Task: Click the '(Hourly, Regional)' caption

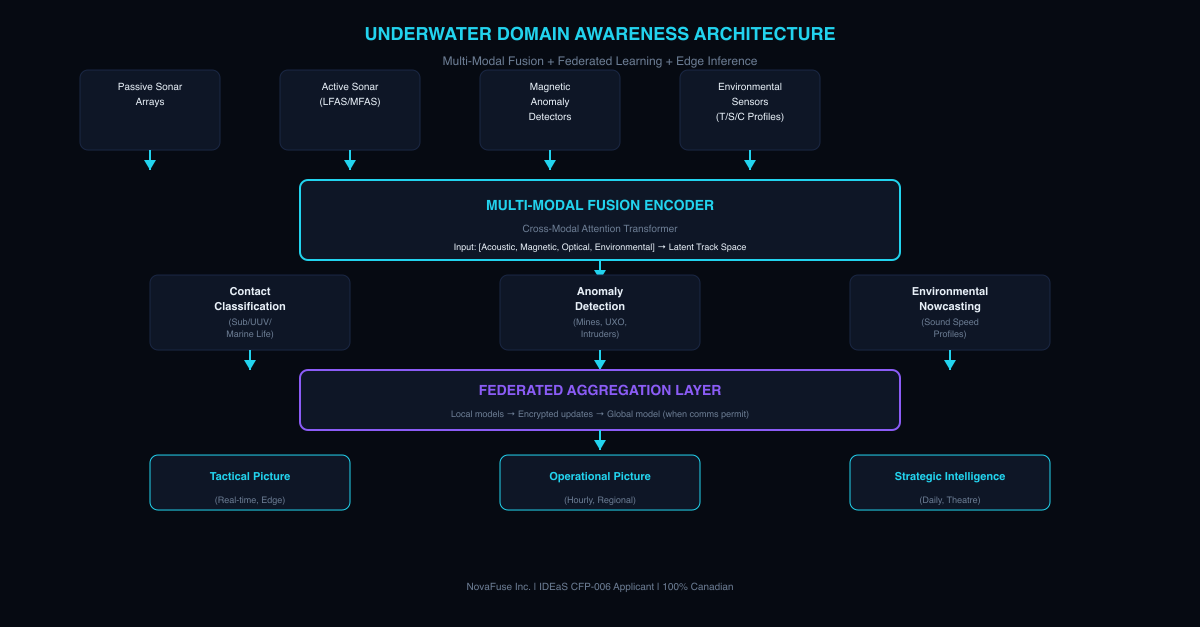Action: (600, 500)
